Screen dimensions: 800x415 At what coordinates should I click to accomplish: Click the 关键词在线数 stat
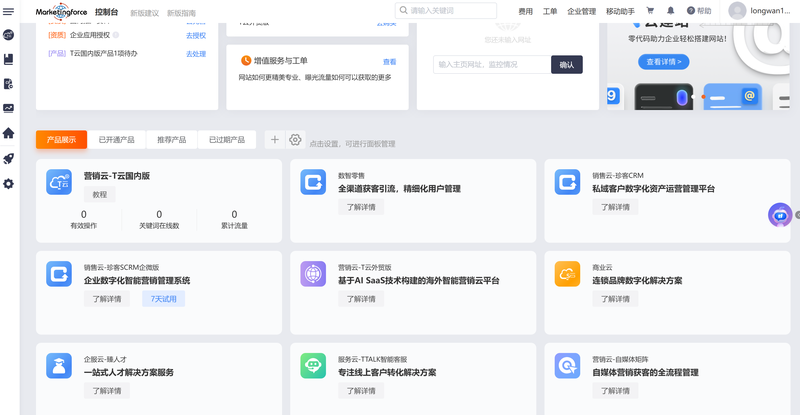pos(159,219)
